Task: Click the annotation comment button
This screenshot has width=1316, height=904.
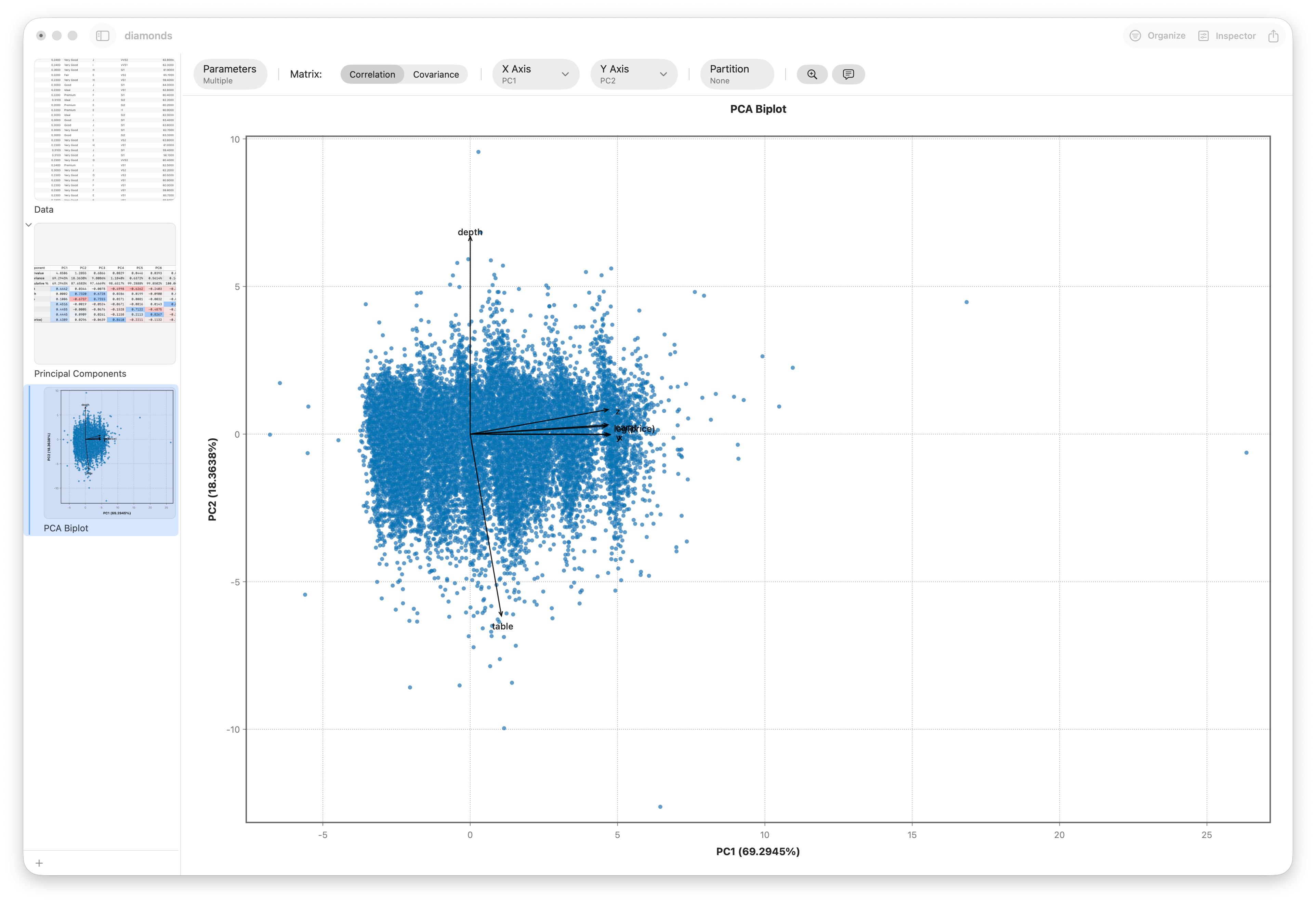Action: tap(848, 74)
